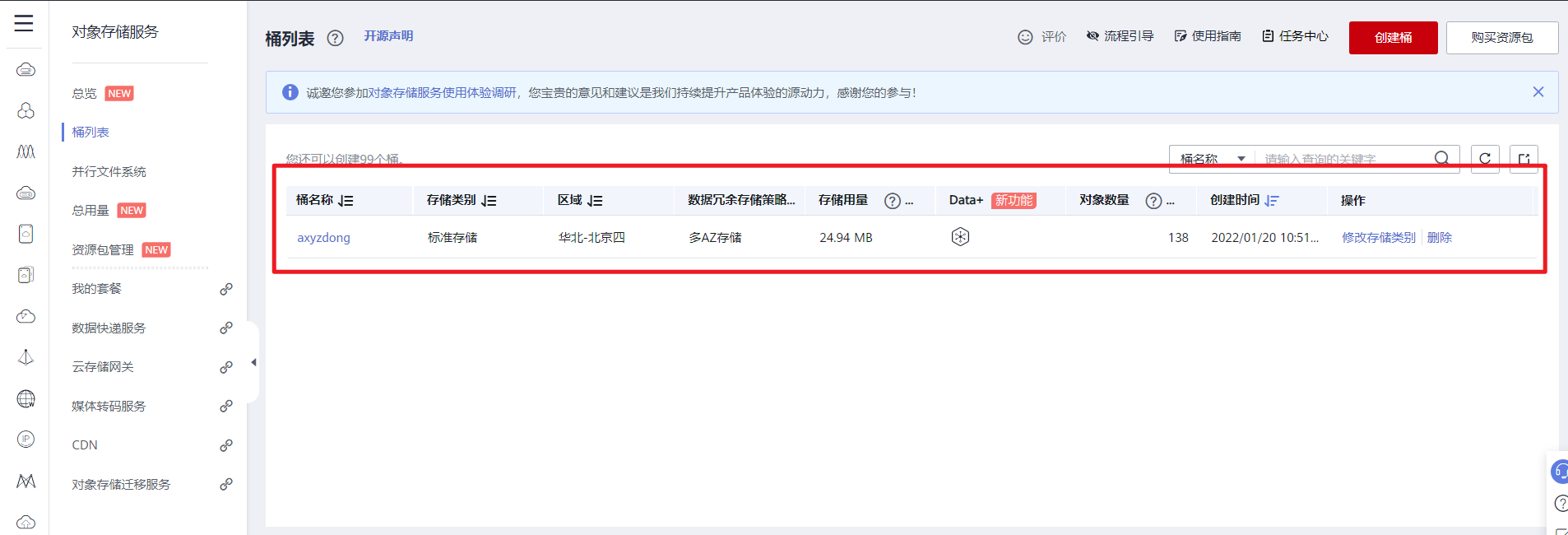Click the help icon beside 对象数量

[1153, 201]
